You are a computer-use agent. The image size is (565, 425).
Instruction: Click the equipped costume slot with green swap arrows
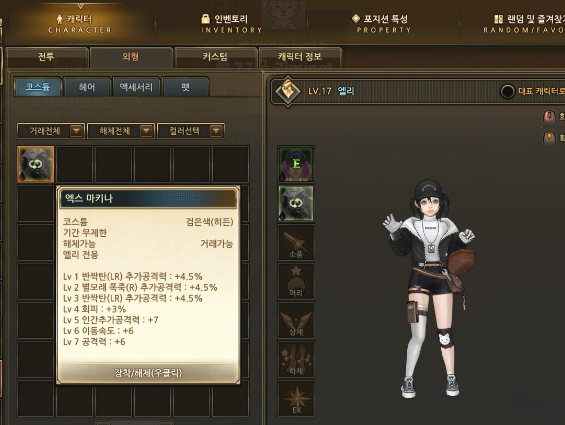[296, 203]
